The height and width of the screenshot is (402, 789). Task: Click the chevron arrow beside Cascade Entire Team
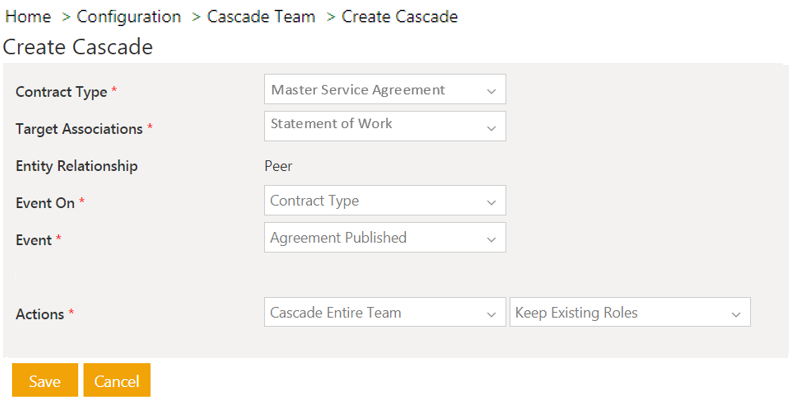point(491,314)
